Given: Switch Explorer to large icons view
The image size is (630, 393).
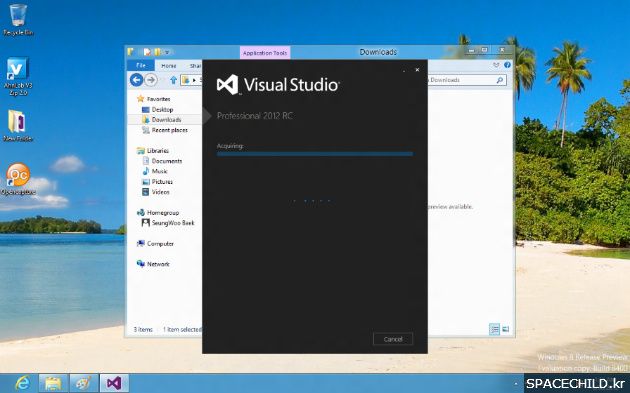Looking at the screenshot, I should (506, 330).
